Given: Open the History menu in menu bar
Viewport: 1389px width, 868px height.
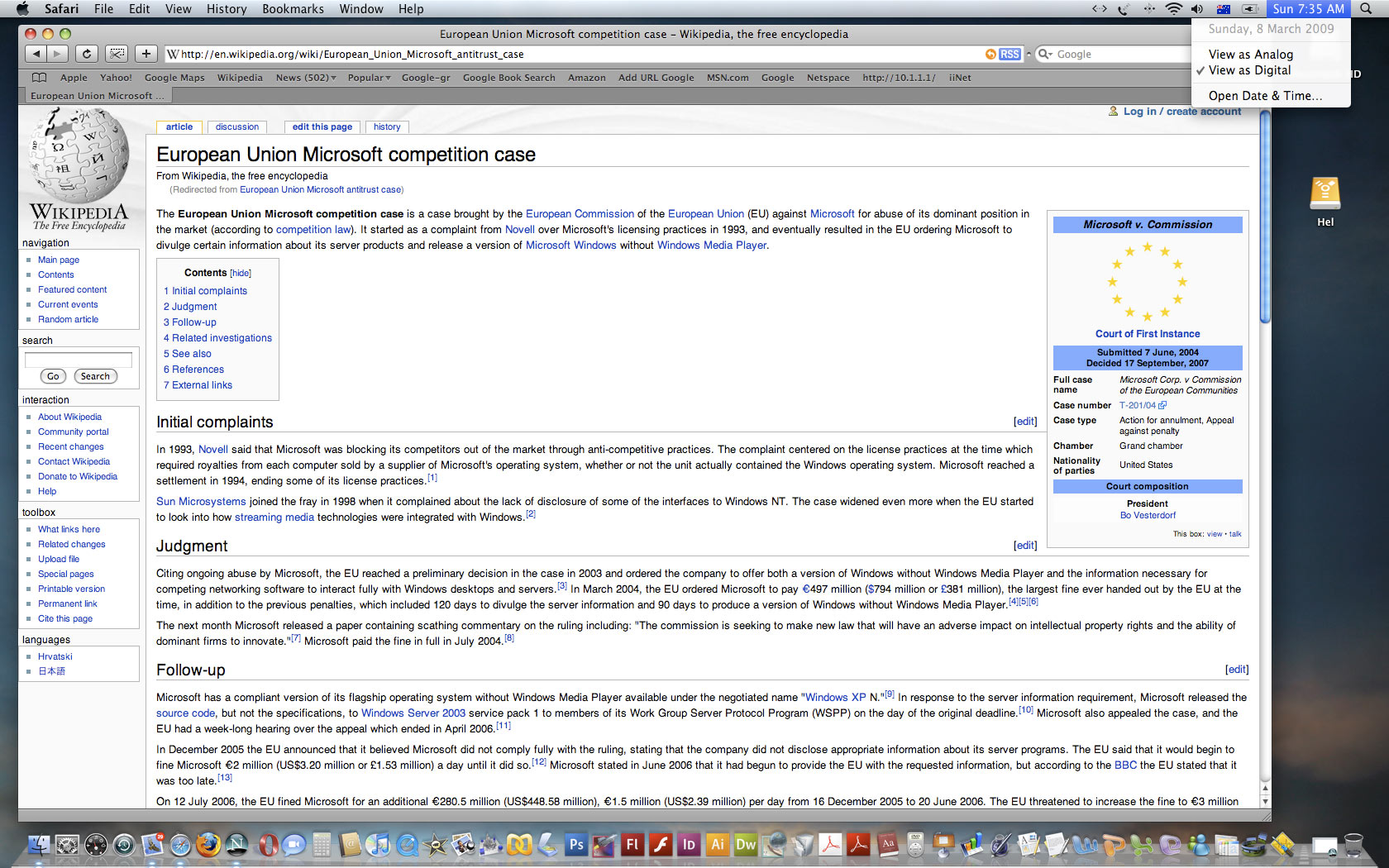Looking at the screenshot, I should pos(226,9).
